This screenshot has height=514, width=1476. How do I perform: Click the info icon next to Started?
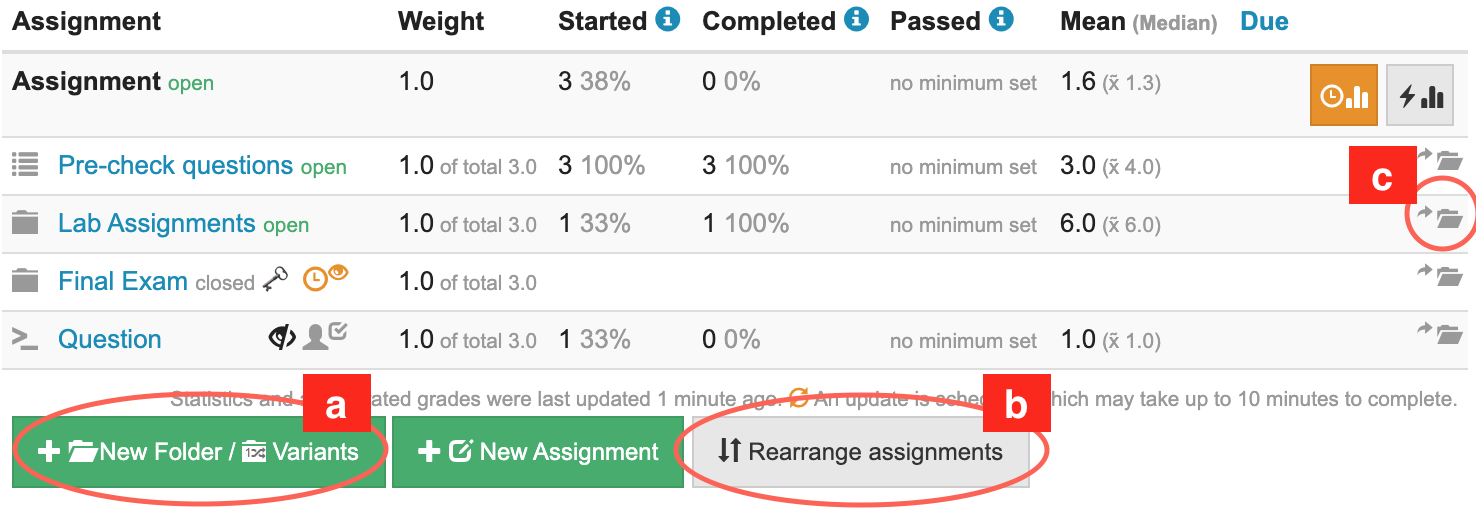coord(668,20)
